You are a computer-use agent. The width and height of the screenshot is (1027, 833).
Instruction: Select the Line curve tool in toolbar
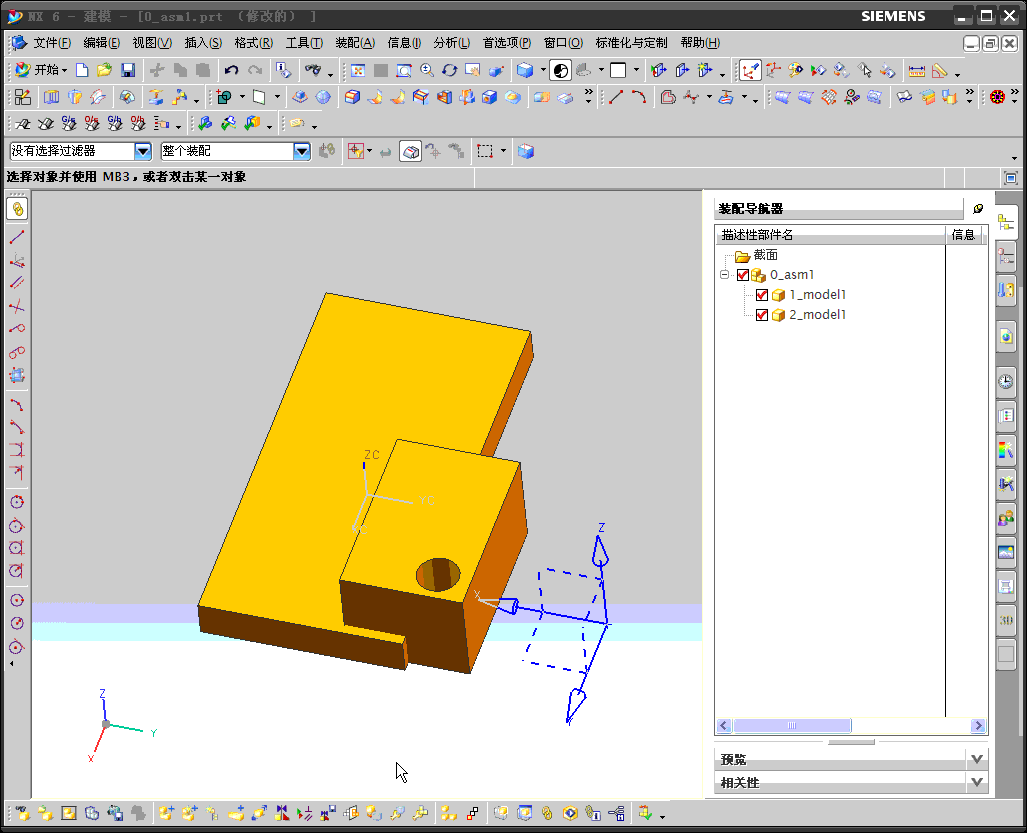coord(616,98)
